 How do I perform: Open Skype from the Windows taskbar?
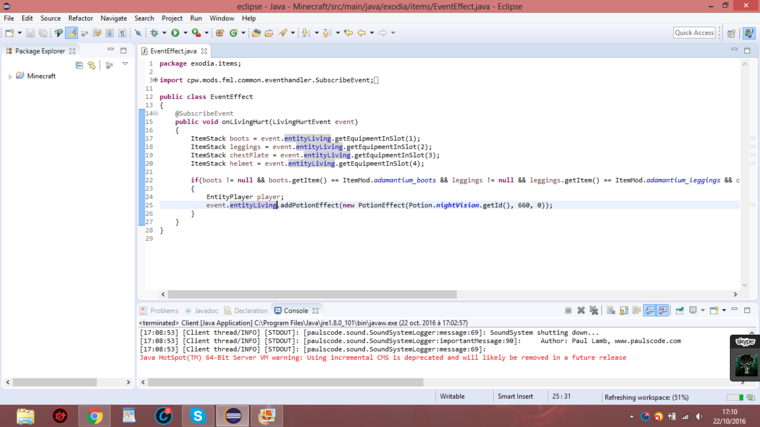pos(198,415)
